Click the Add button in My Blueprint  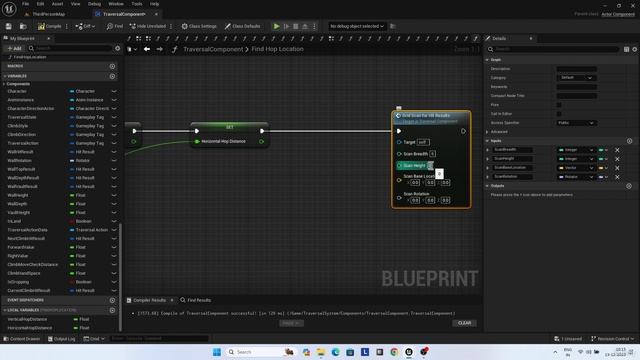pos(14,48)
